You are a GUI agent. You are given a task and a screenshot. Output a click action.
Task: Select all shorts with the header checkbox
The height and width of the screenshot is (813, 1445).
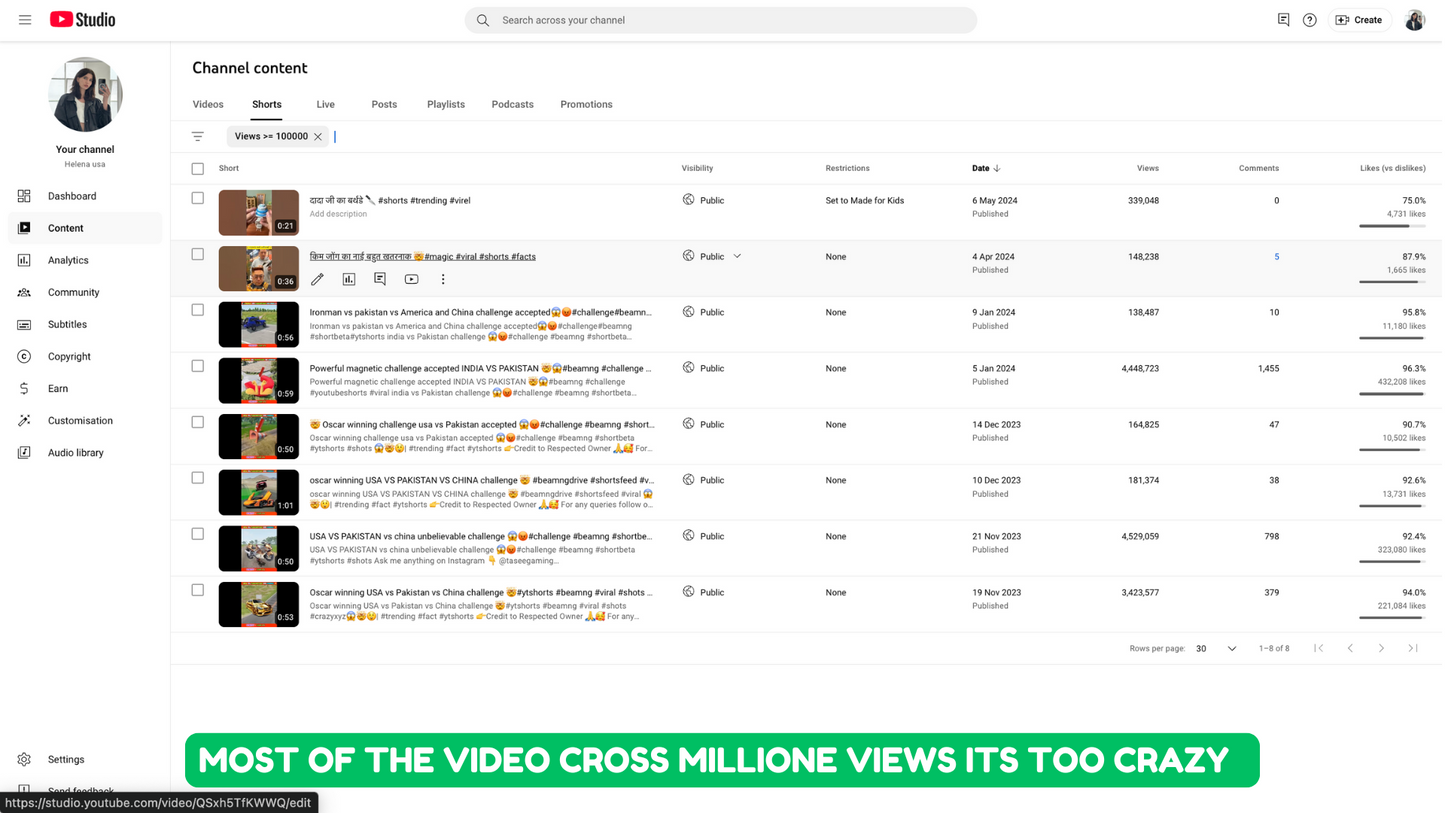198,169
